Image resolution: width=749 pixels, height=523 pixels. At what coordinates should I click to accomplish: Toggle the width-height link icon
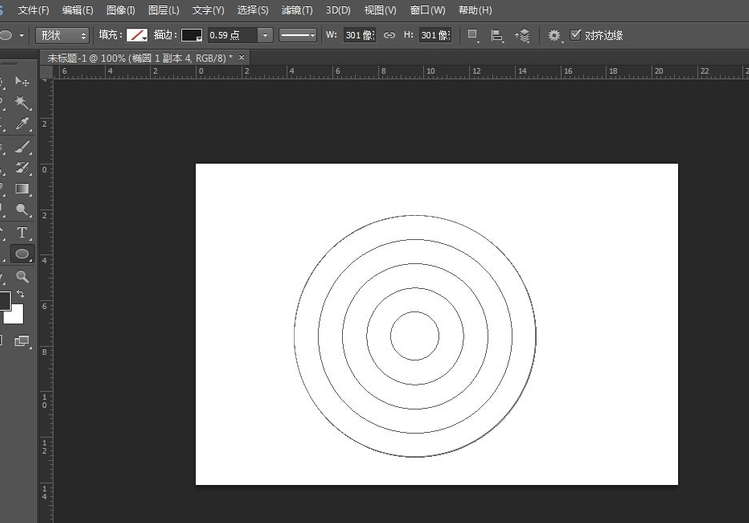point(390,35)
